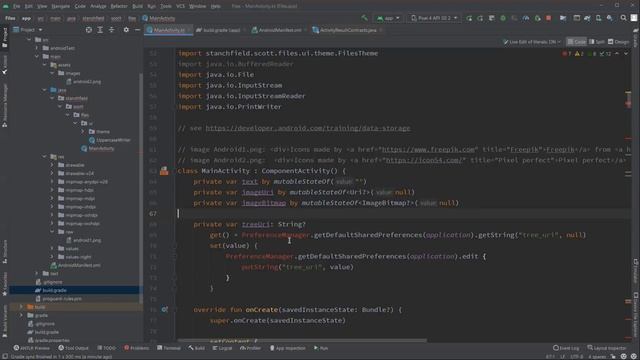Click the Profile app icon in toolbar
Viewport: 640px width, 360px height.
(x=526, y=18)
